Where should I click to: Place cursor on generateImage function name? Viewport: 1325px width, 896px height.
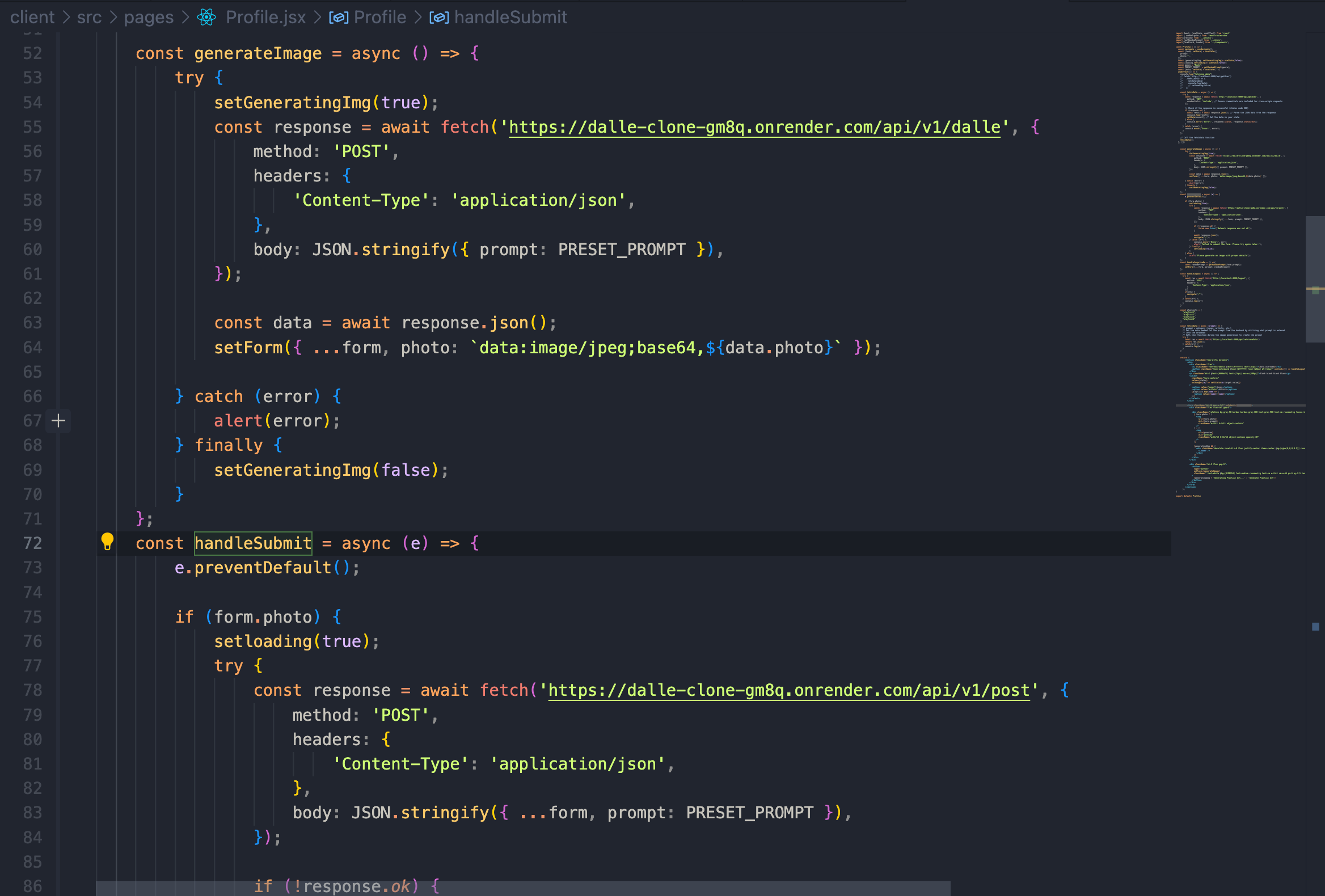coord(258,53)
